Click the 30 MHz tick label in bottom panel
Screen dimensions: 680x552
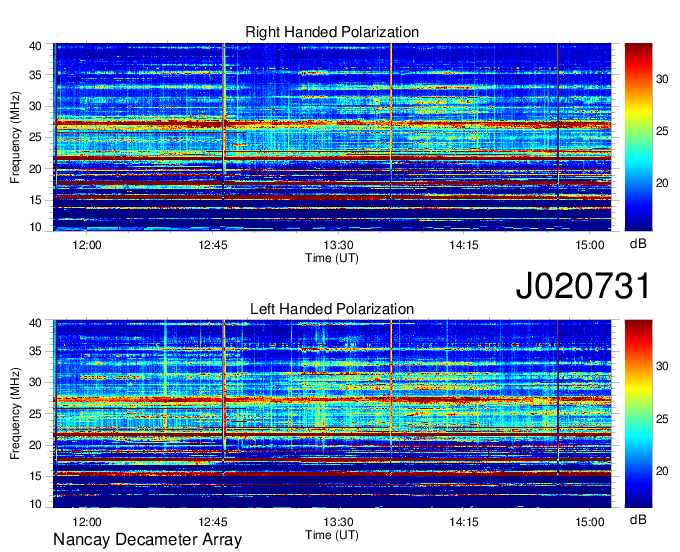coord(36,382)
